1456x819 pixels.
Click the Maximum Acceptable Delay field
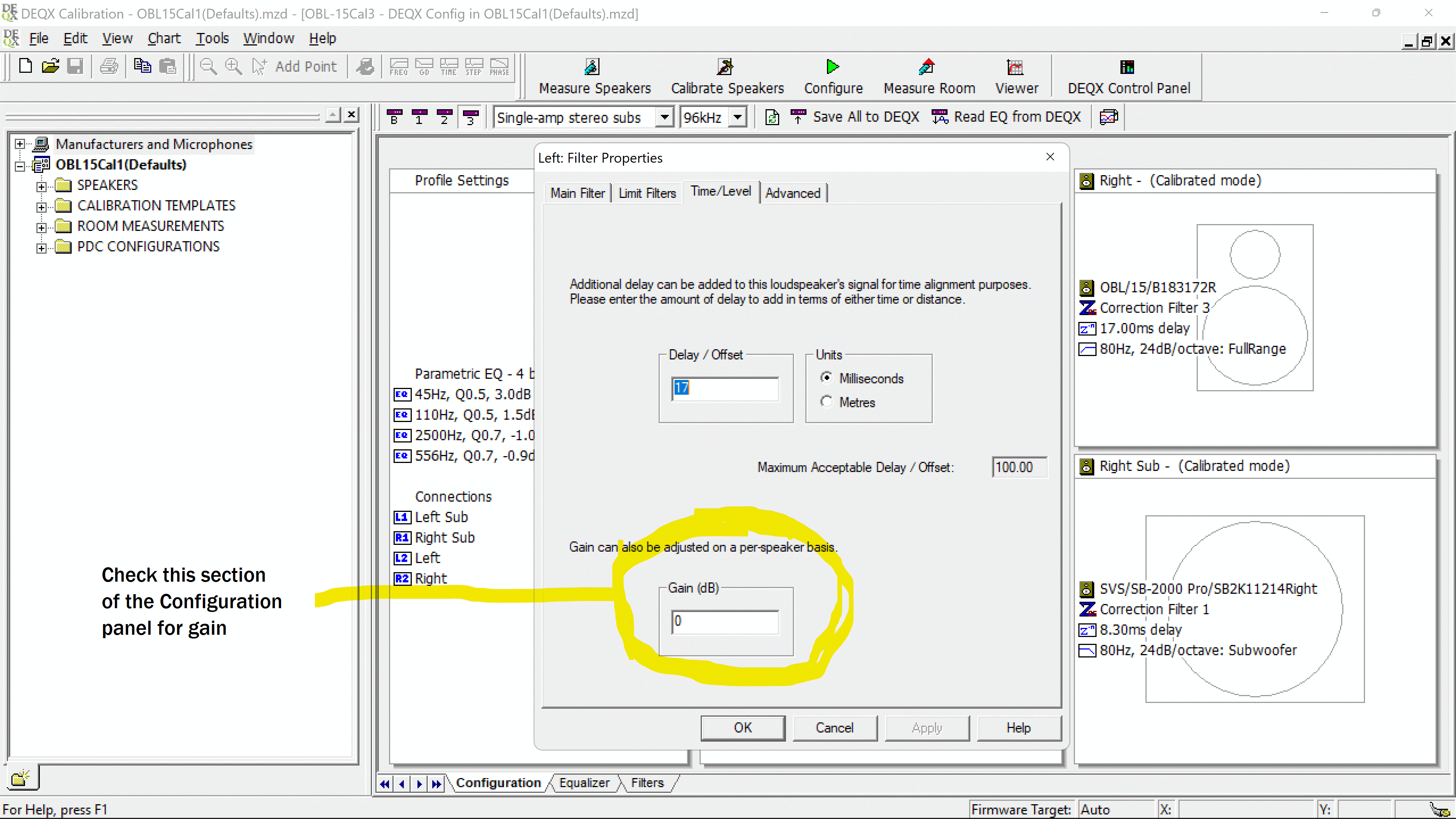click(1019, 467)
